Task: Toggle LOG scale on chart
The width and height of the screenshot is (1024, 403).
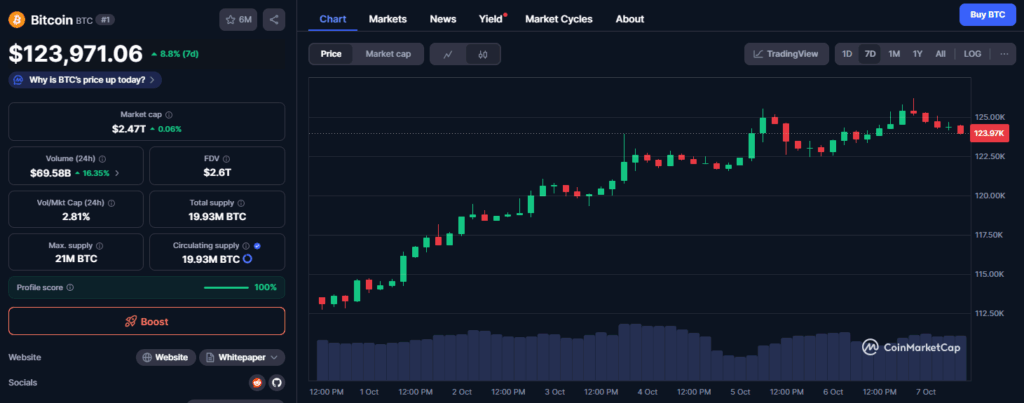Action: coord(972,54)
